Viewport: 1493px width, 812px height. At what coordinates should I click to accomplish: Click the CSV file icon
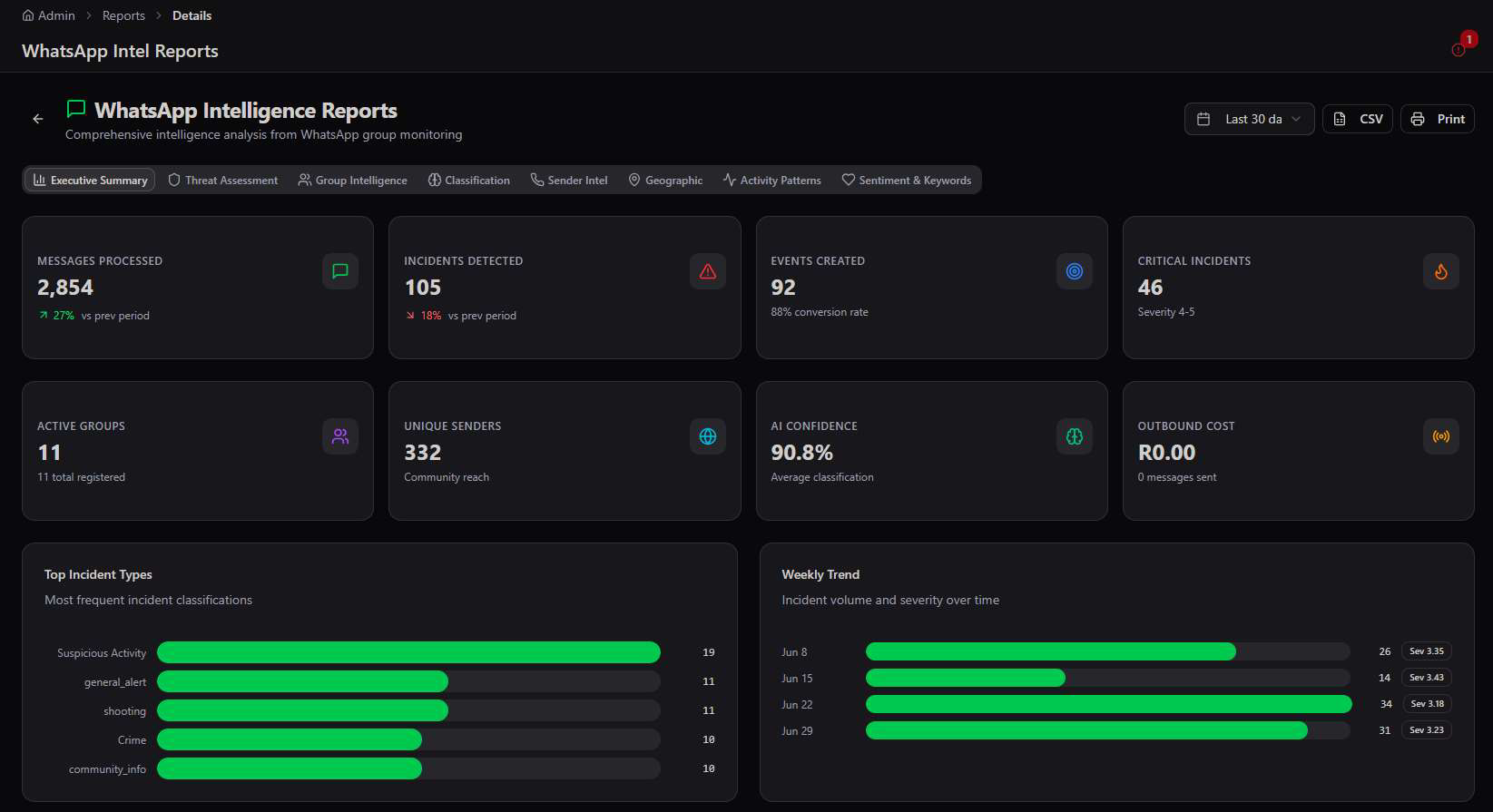point(1340,119)
